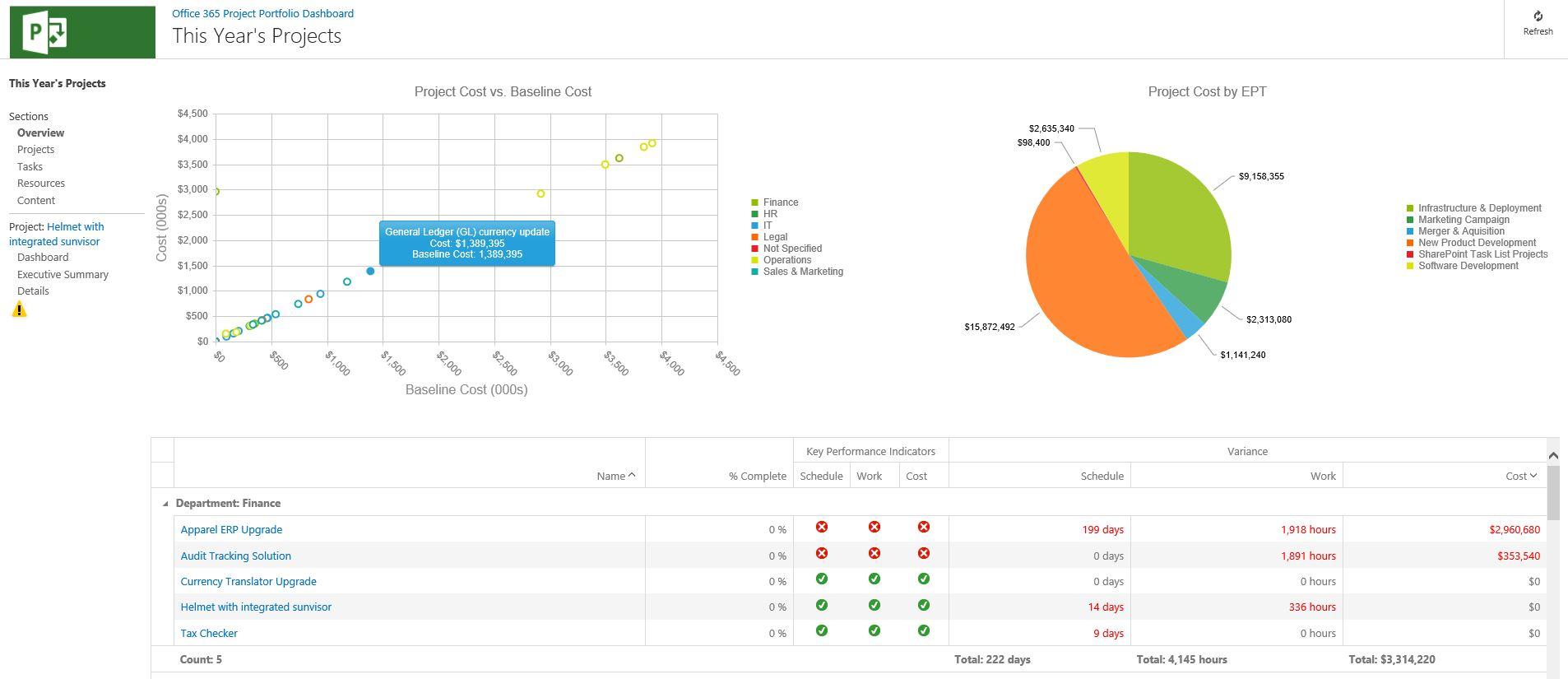Click Tax Checker green Cost check
Screen dimensions: 1568x679
924,630
